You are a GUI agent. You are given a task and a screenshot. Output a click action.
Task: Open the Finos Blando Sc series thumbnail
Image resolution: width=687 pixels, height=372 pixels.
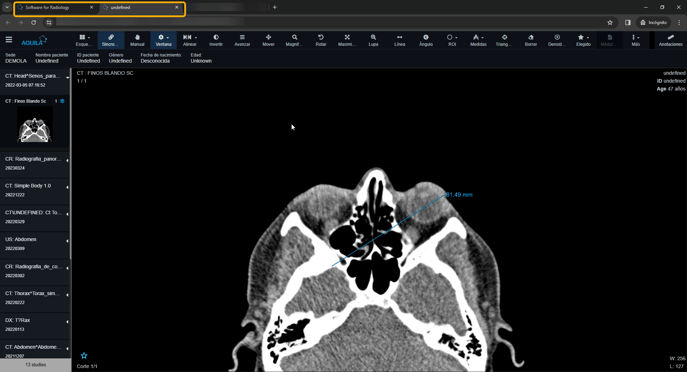click(x=35, y=124)
